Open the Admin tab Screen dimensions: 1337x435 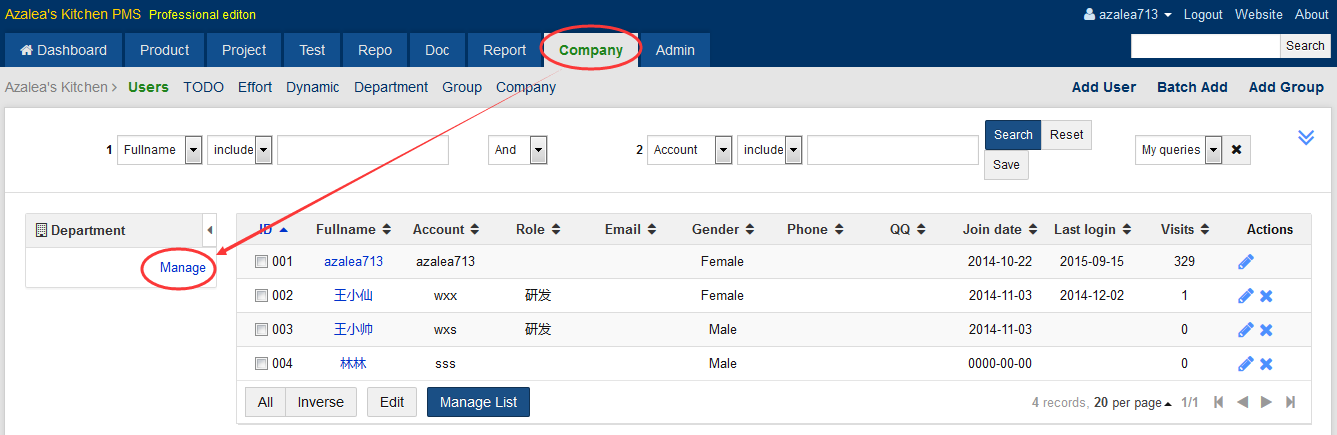[x=675, y=50]
